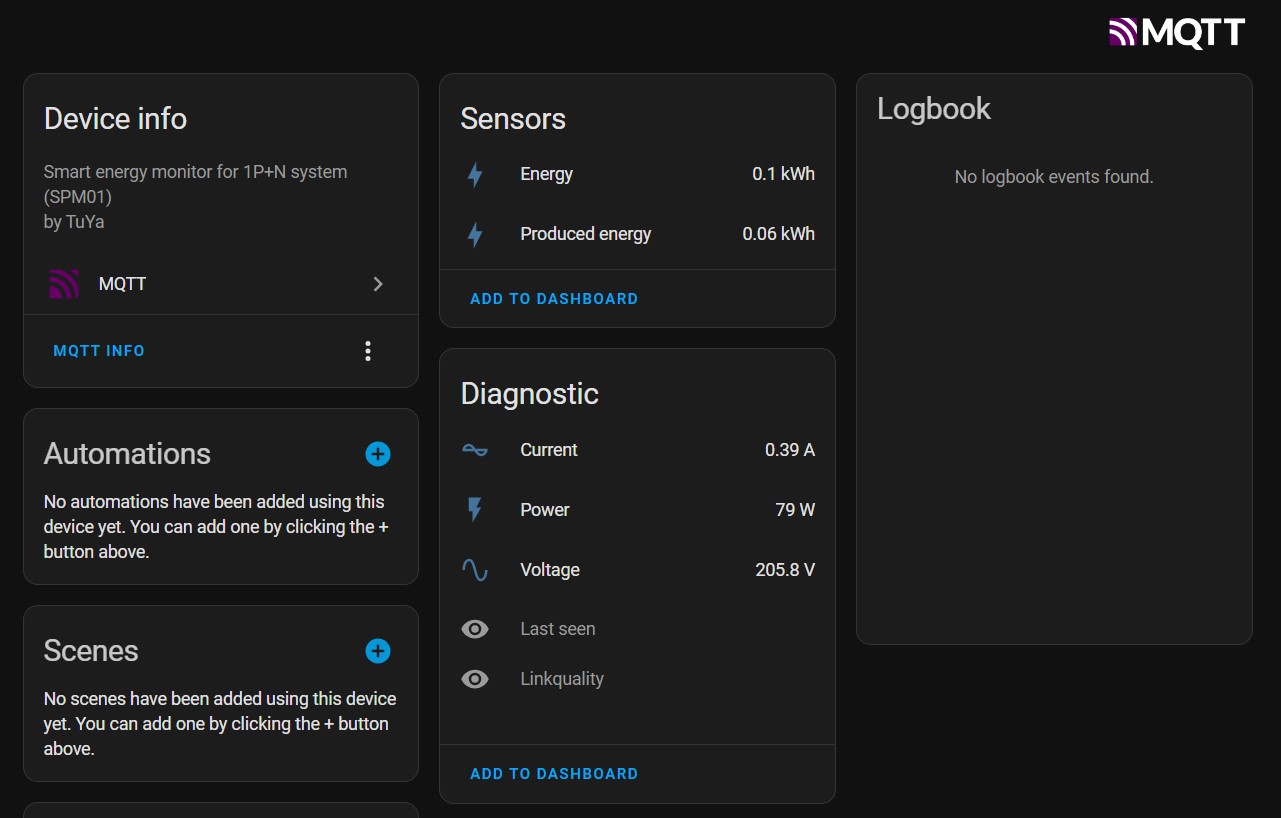Click the 0.1 kWh energy value
This screenshot has height=818, width=1281.
783,174
